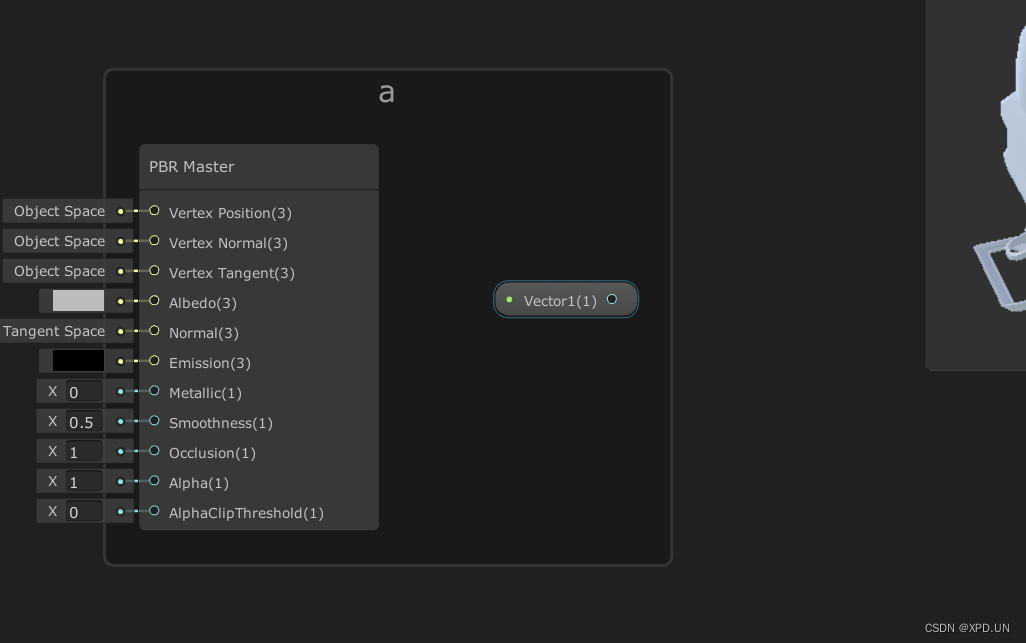
Task: Click the Normal(3) input port circle
Action: coord(154,331)
